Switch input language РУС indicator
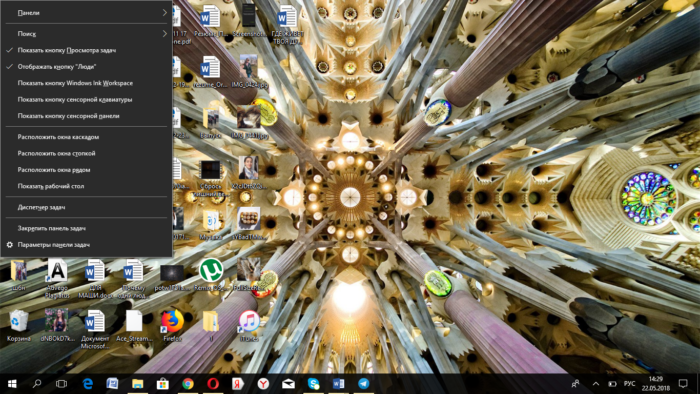The image size is (700, 394). click(x=629, y=384)
